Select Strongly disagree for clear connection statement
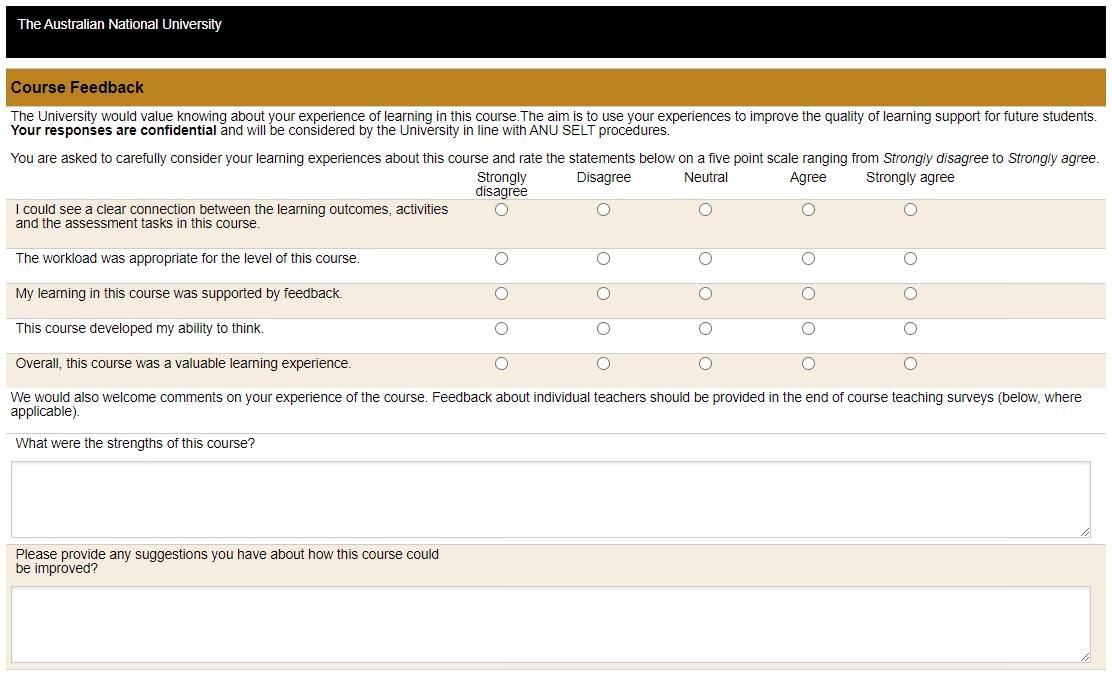 click(x=501, y=209)
